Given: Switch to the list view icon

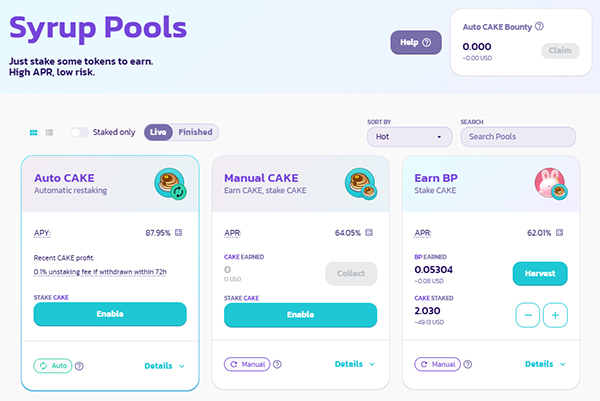Looking at the screenshot, I should (x=49, y=132).
